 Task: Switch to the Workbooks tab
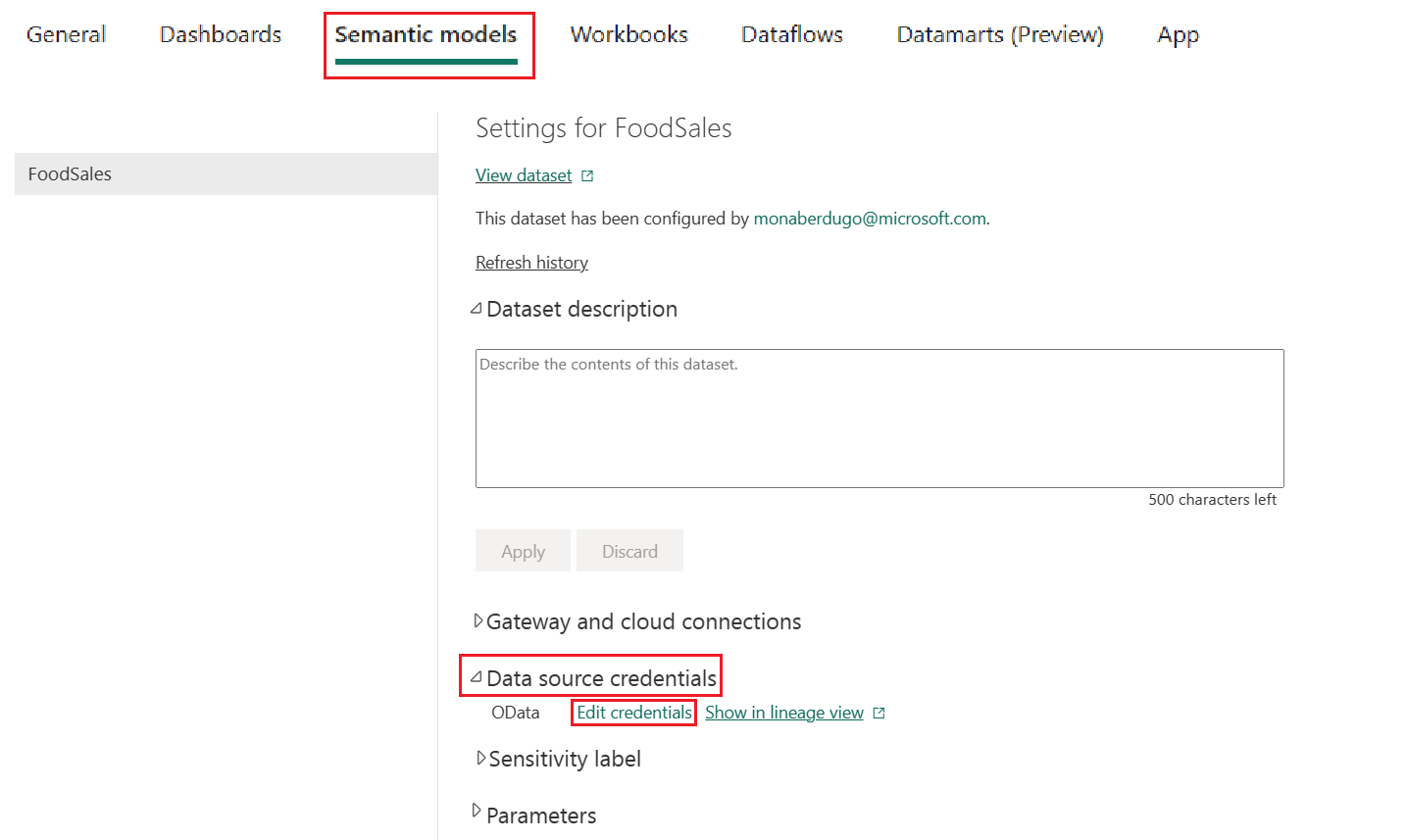(x=628, y=33)
